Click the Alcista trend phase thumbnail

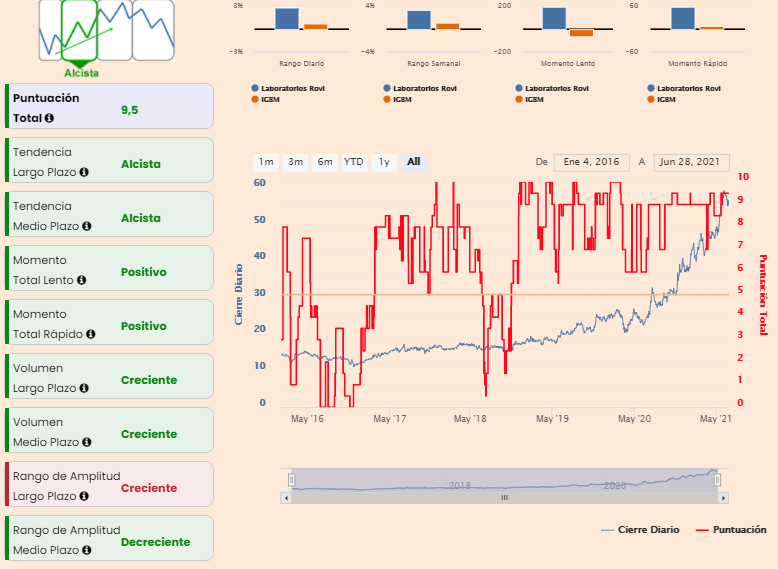point(79,30)
